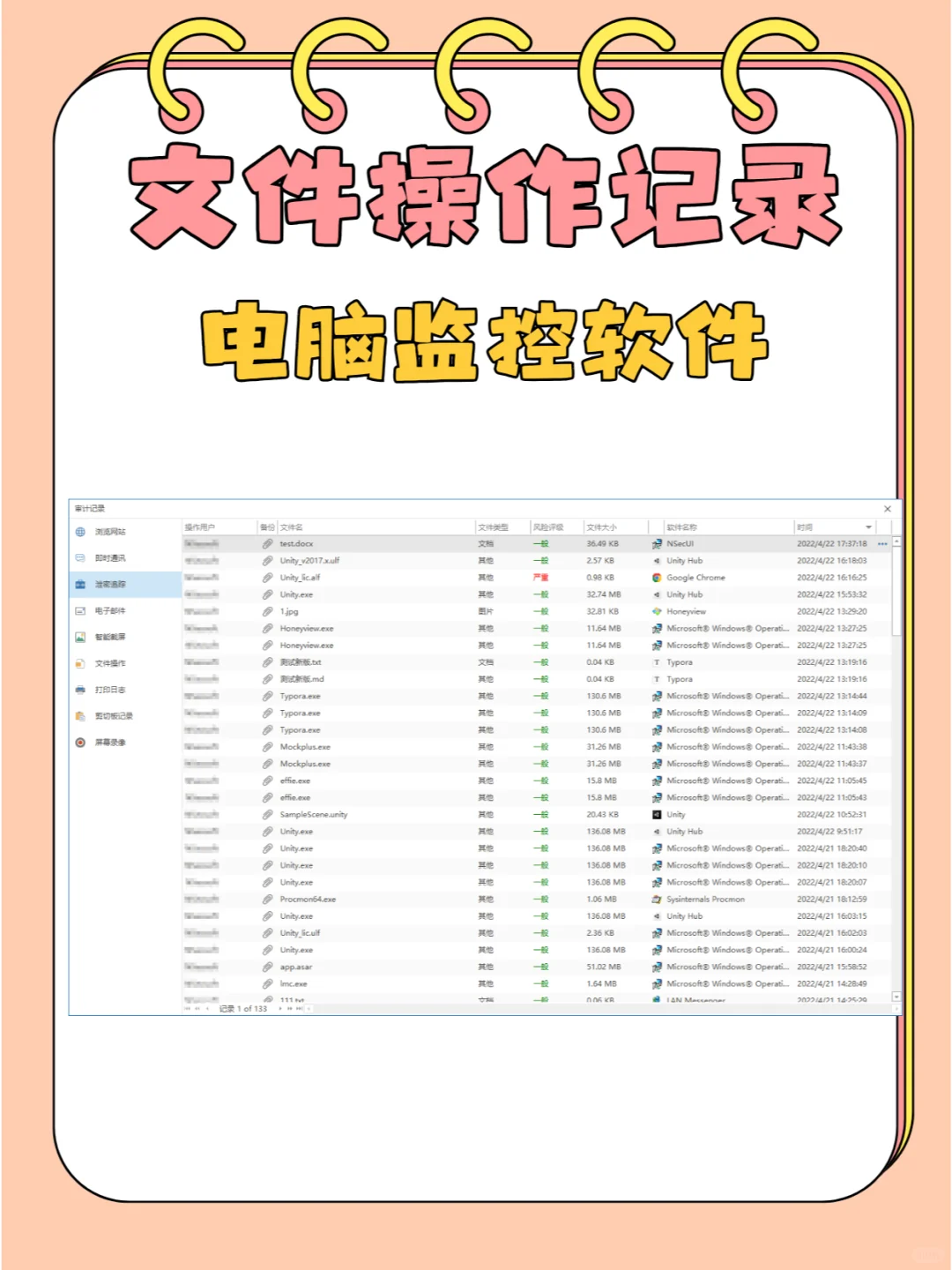This screenshot has height=1270, width=952.
Task: Click the paperclip icon beside test.docx
Action: (x=268, y=543)
